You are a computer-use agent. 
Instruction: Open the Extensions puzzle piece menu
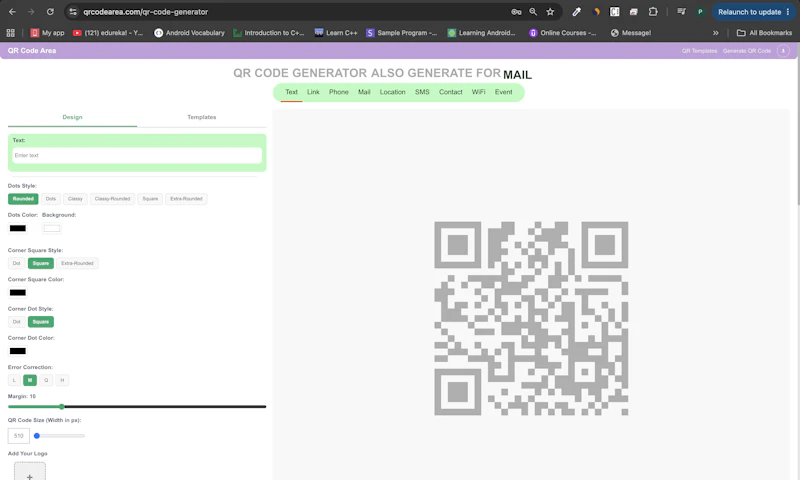point(653,12)
